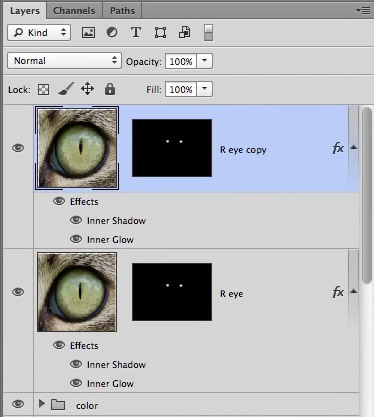Open the Kind filter dropdown
374x417 pixels.
[x=39, y=33]
